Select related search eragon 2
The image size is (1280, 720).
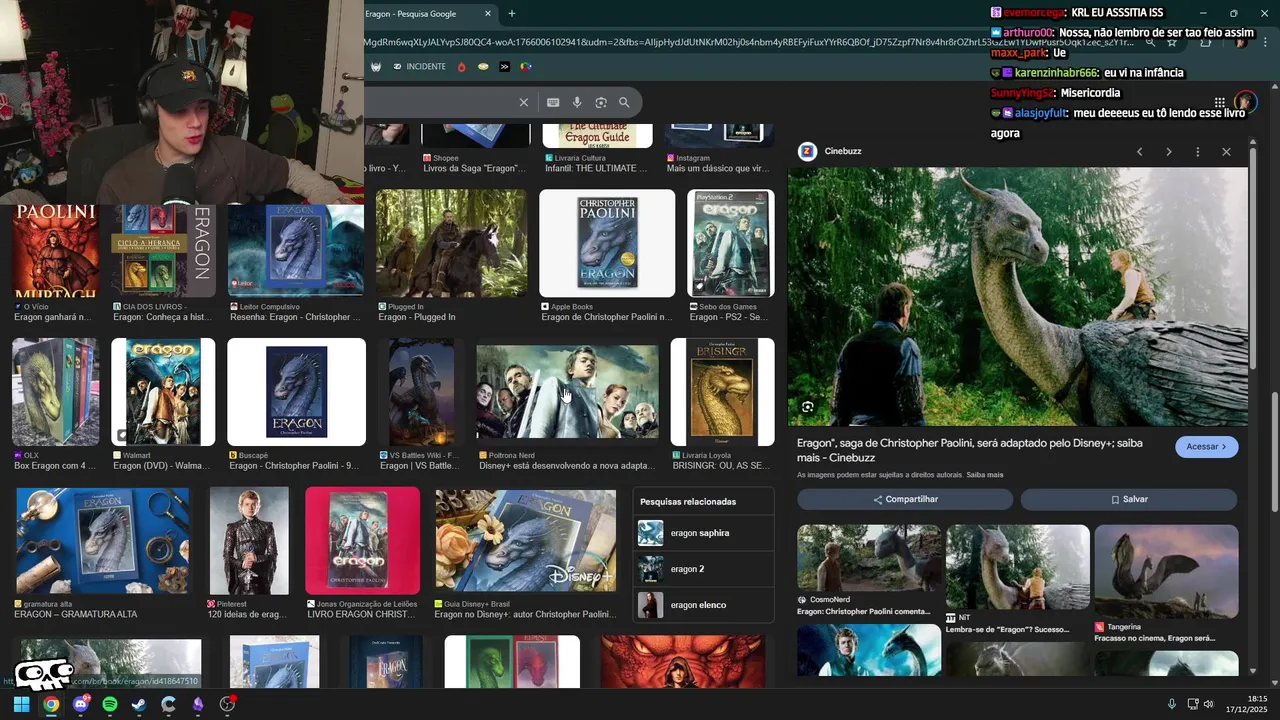(704, 569)
